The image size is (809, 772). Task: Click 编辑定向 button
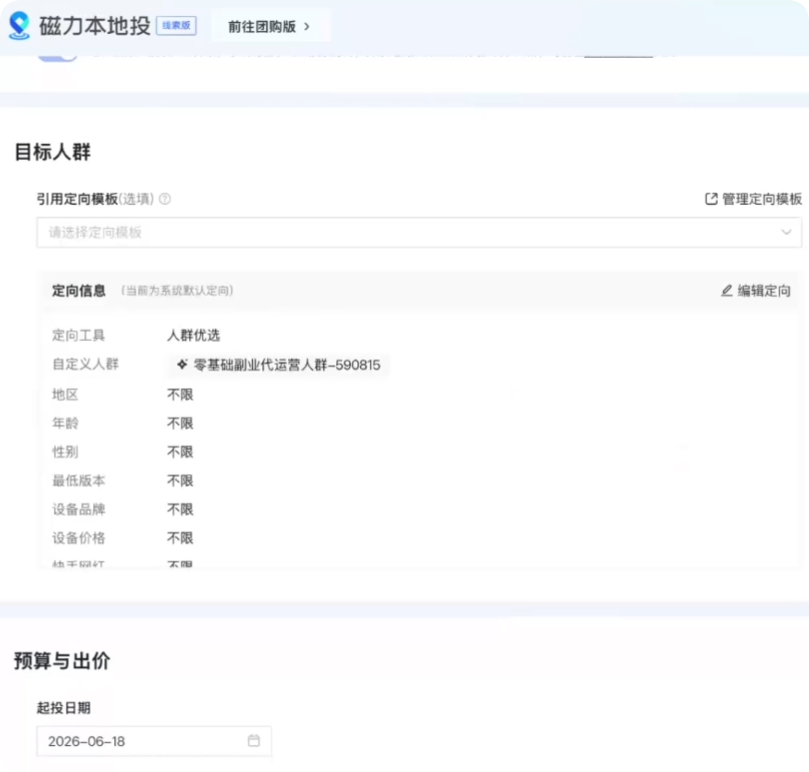pyautogui.click(x=756, y=291)
